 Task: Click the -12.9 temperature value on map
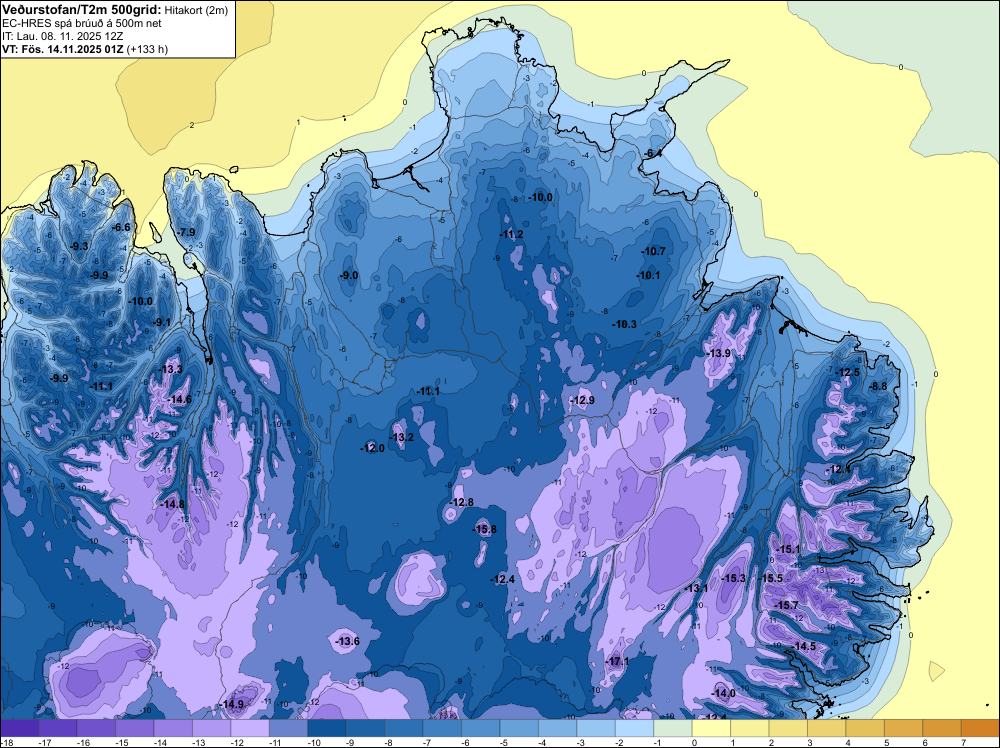click(582, 400)
